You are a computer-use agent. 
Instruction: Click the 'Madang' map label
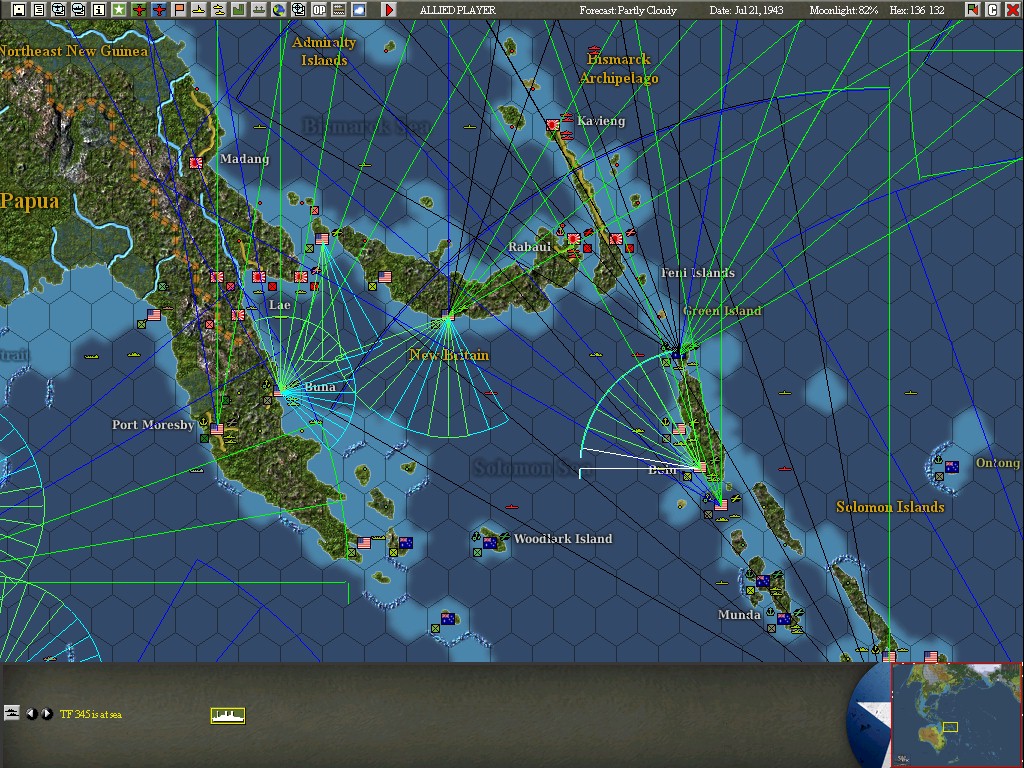click(x=244, y=159)
